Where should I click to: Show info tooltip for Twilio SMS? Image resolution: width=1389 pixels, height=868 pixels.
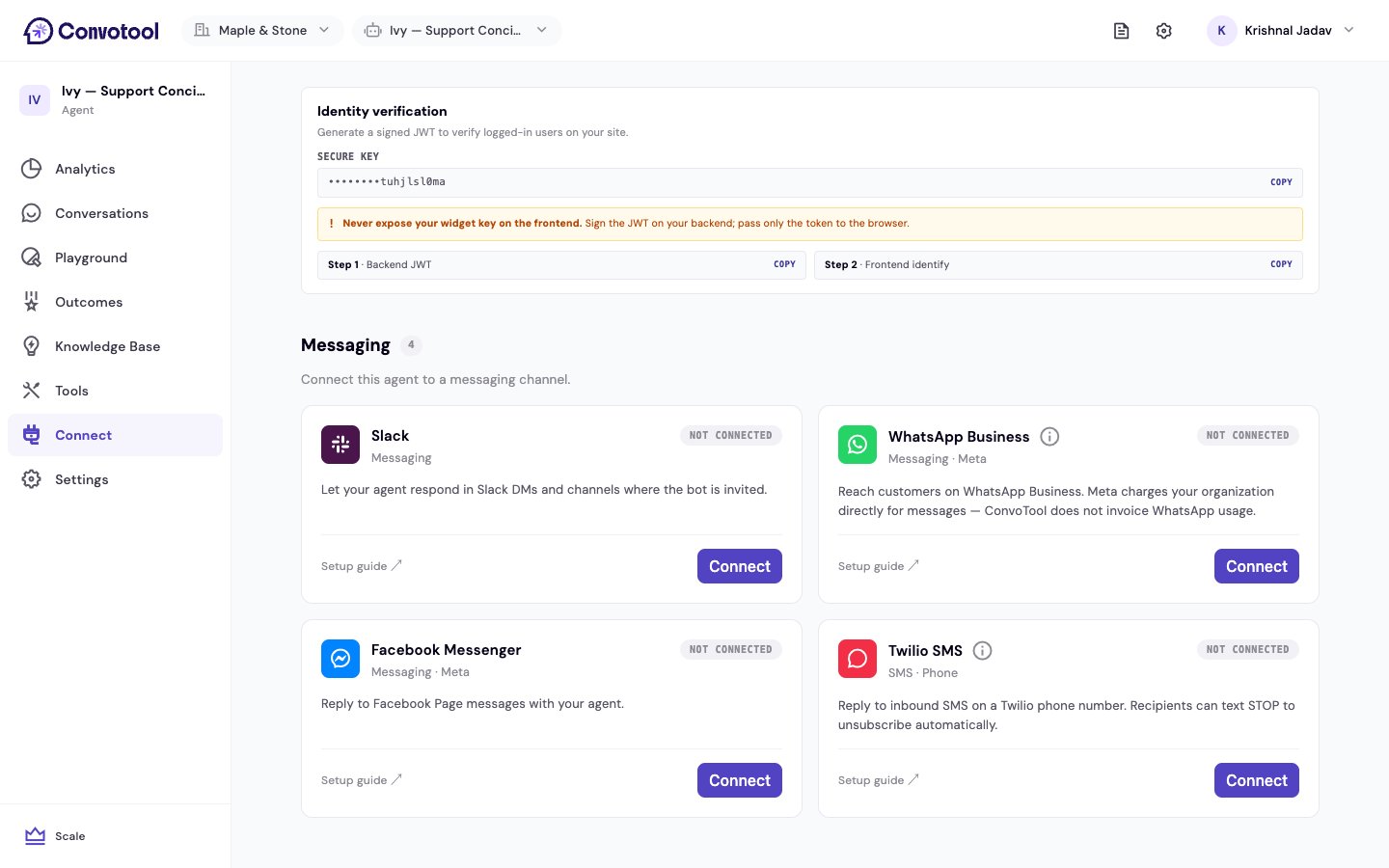tap(982, 651)
